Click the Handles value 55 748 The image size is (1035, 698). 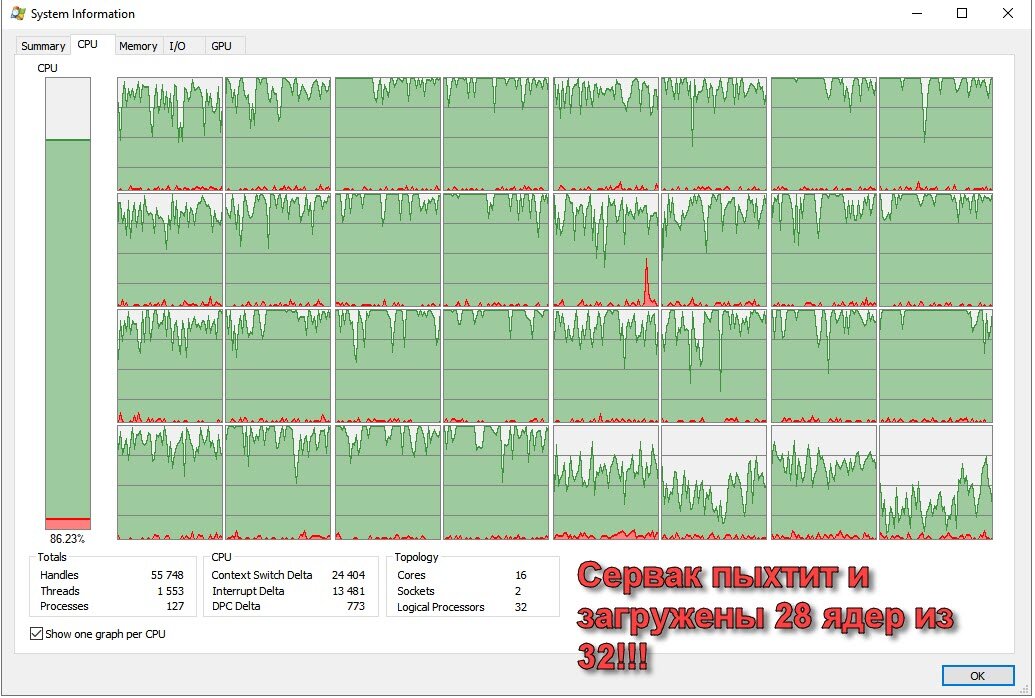167,575
